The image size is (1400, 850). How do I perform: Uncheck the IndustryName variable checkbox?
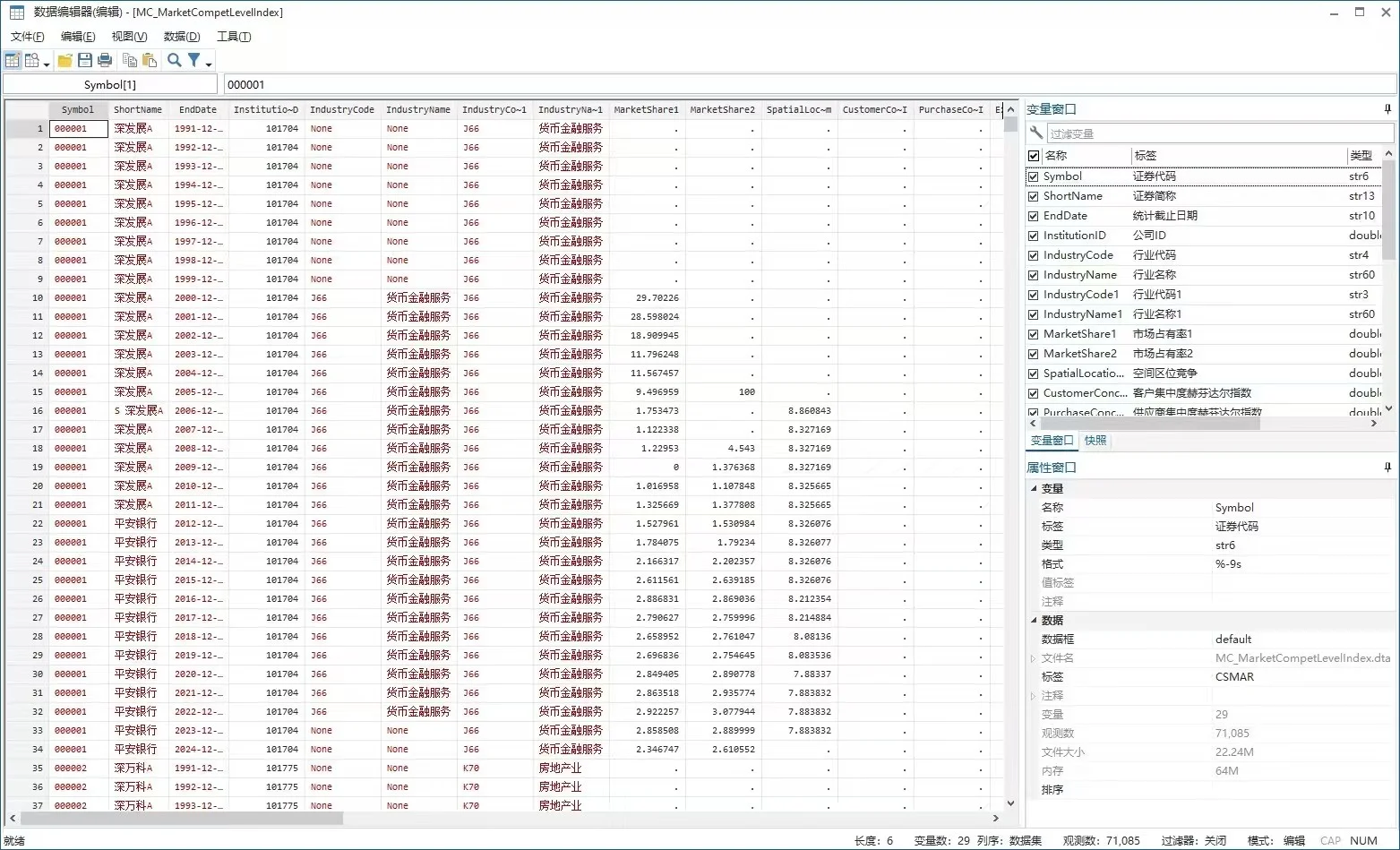pyautogui.click(x=1034, y=275)
